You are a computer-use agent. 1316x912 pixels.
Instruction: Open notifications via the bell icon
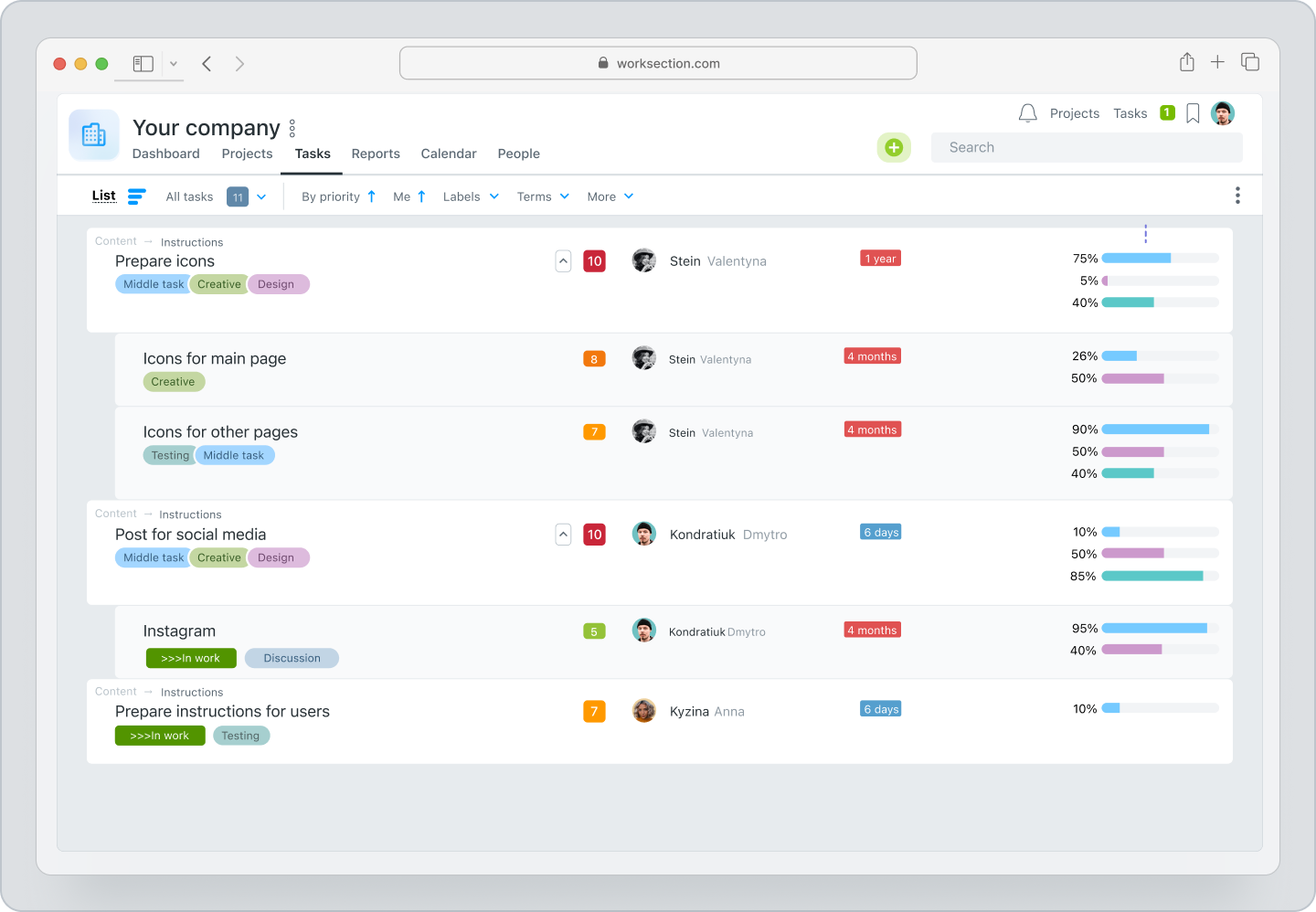pyautogui.click(x=1027, y=112)
